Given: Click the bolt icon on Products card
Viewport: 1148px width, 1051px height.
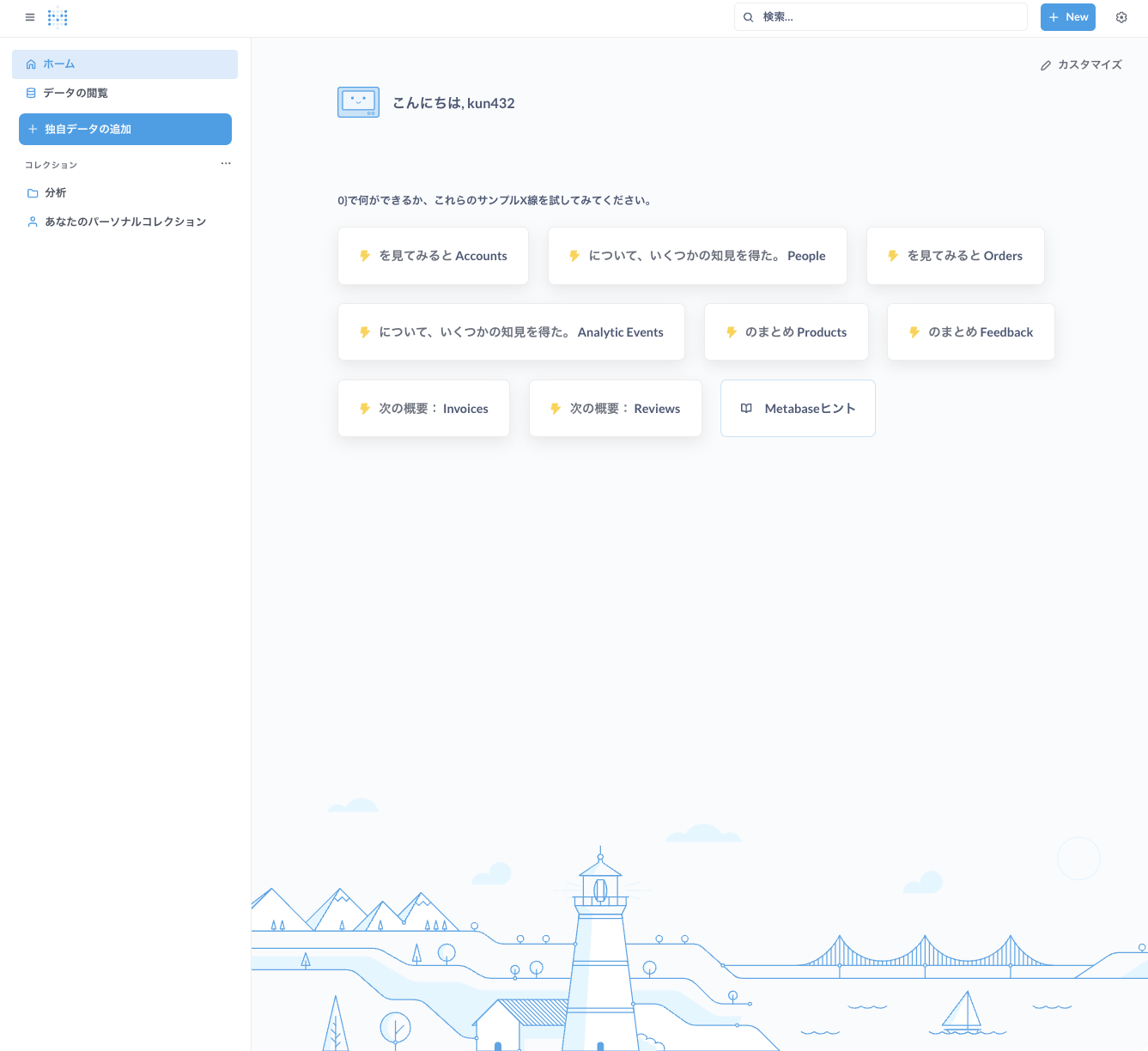Looking at the screenshot, I should [x=732, y=332].
